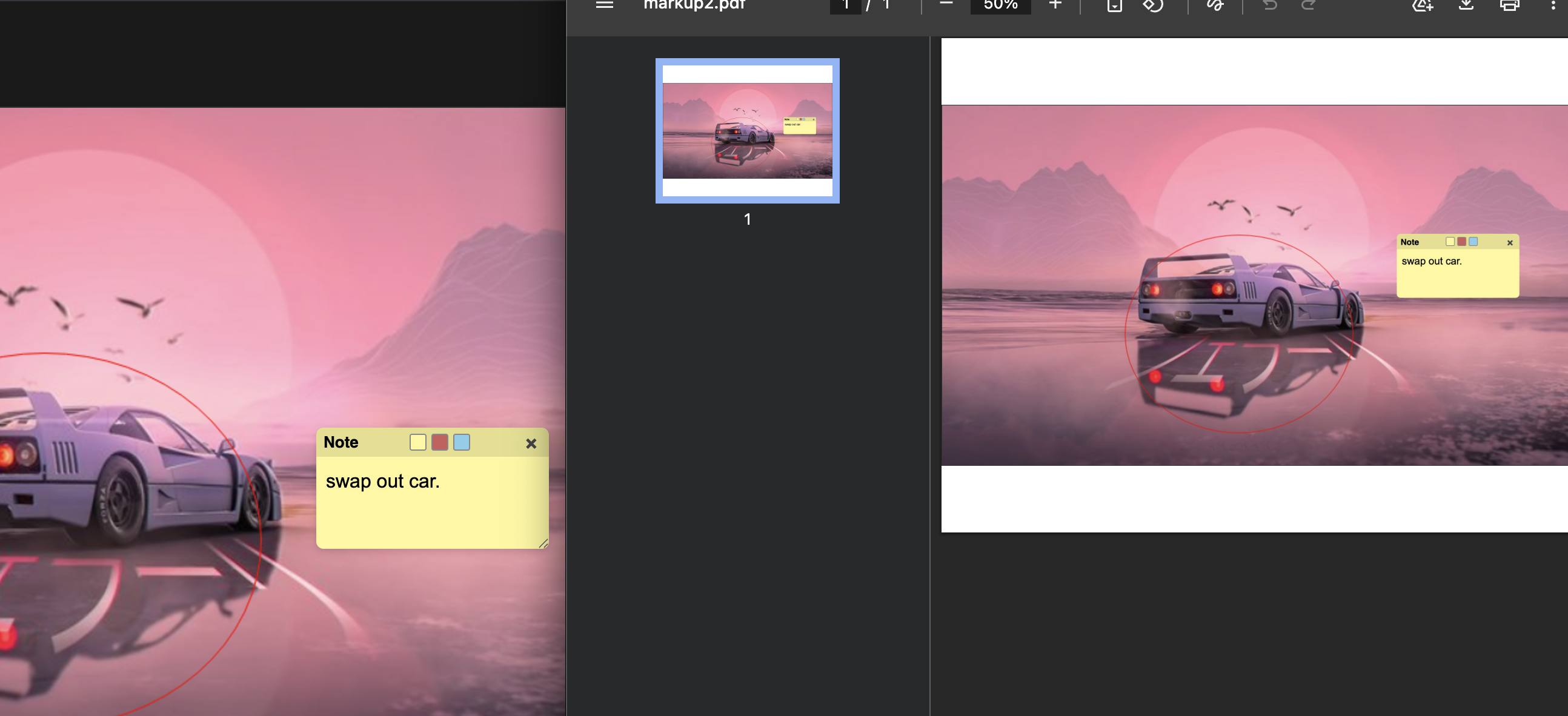Pick the white swatch on small Note
Image resolution: width=1568 pixels, height=716 pixels.
[x=1450, y=242]
